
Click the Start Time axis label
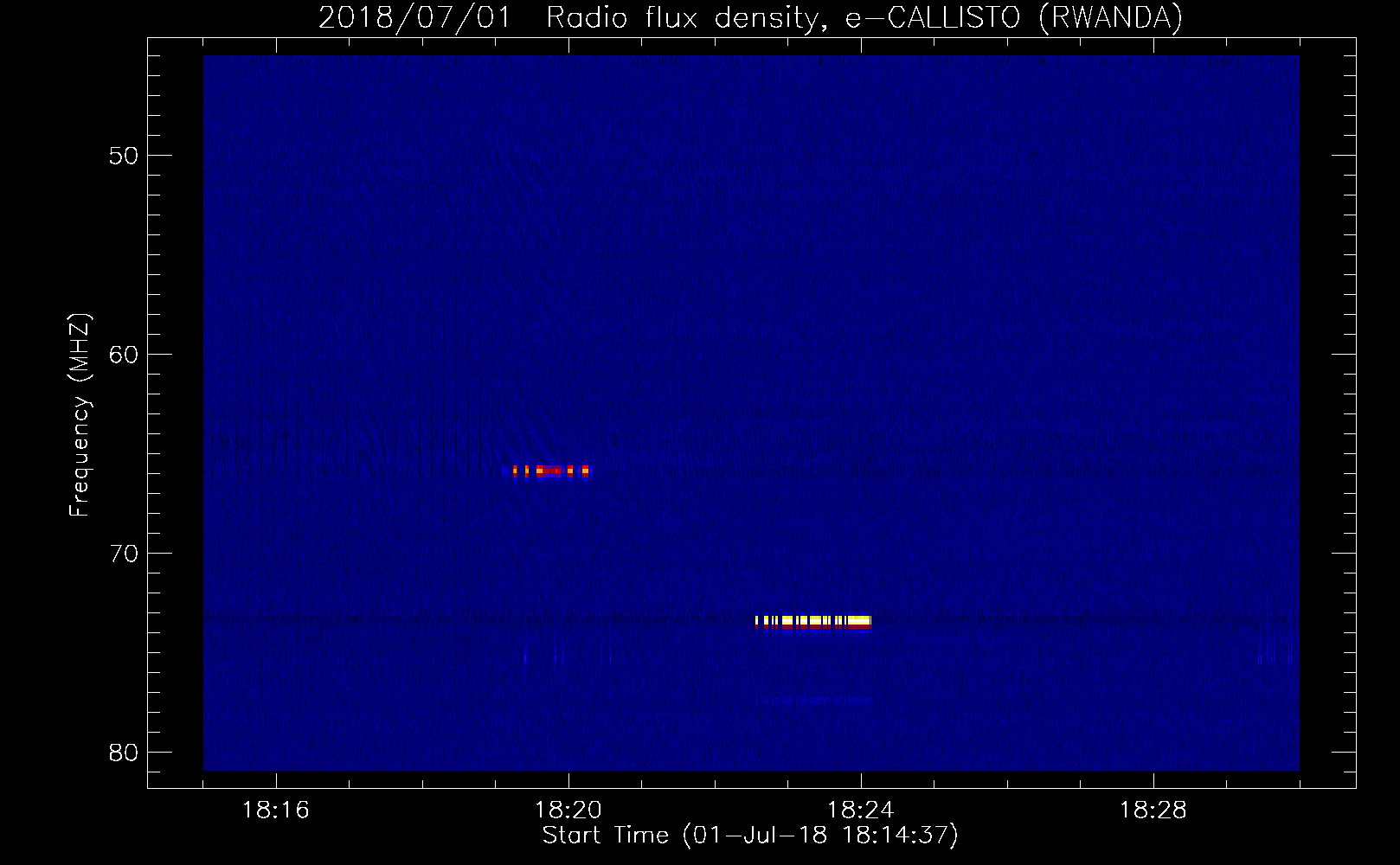pos(750,836)
